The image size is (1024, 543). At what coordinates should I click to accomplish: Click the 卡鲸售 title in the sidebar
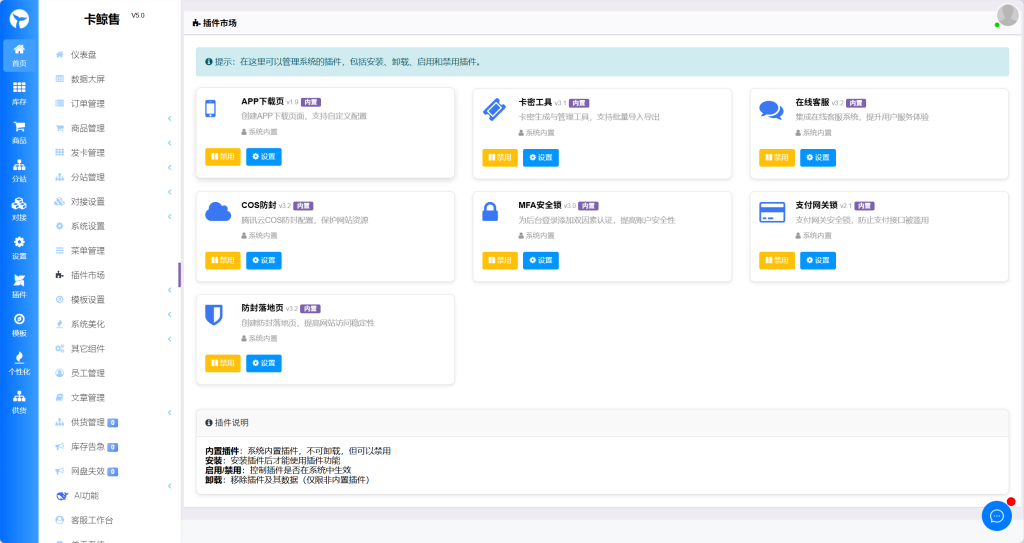pos(102,20)
